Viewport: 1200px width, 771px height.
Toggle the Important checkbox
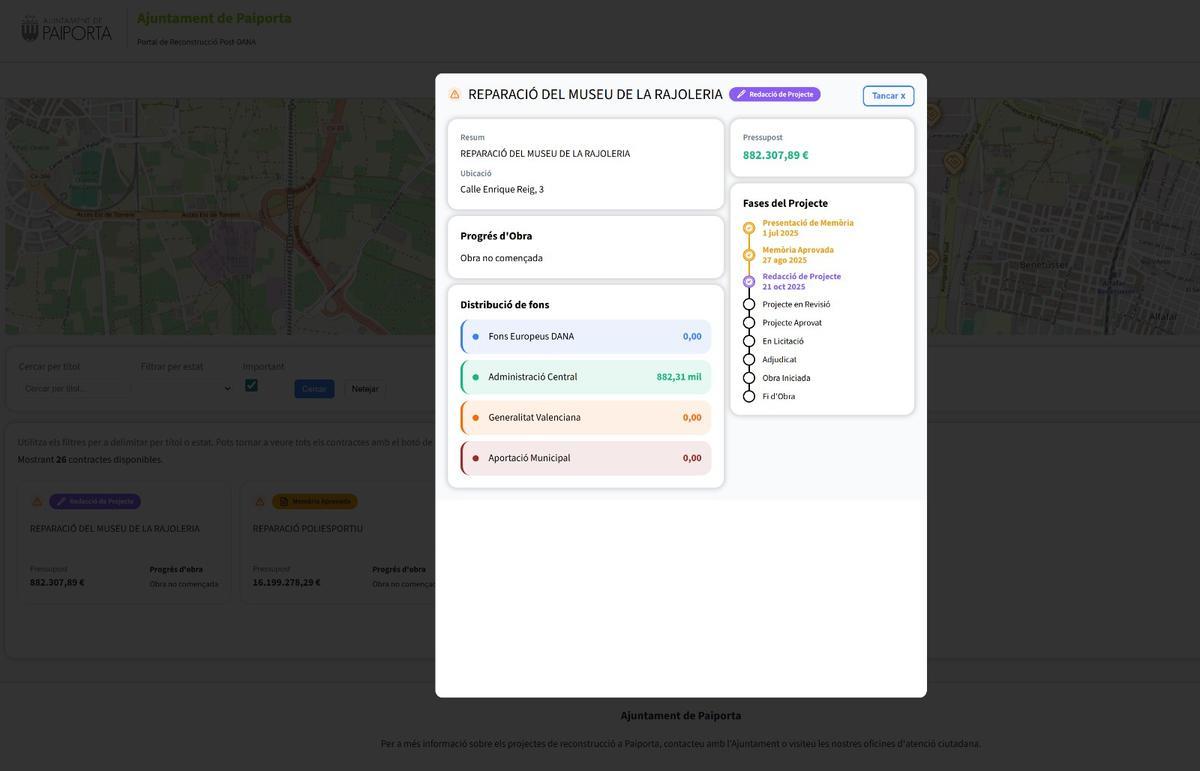(x=251, y=386)
